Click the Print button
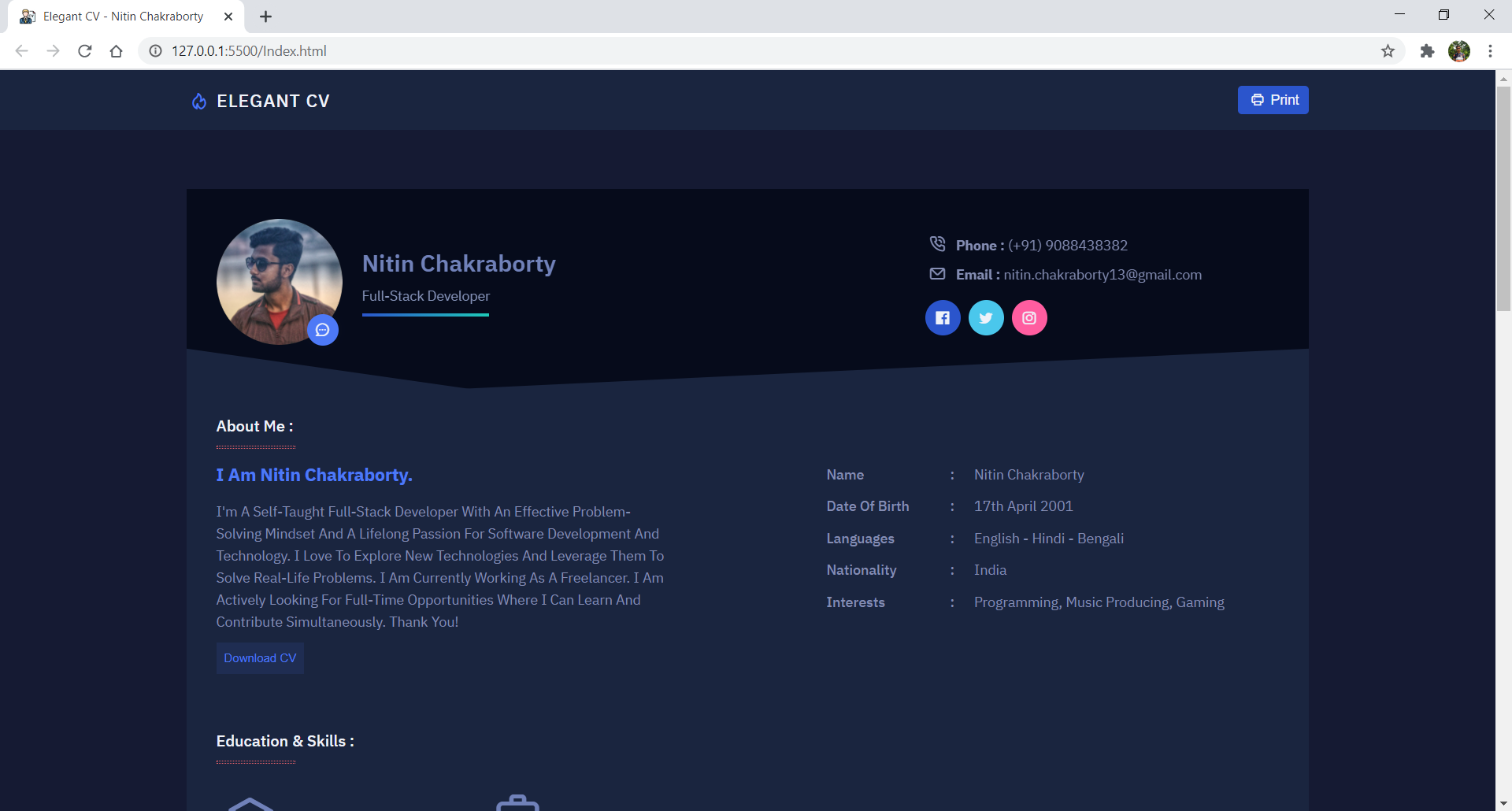This screenshot has height=811, width=1512. coord(1273,100)
